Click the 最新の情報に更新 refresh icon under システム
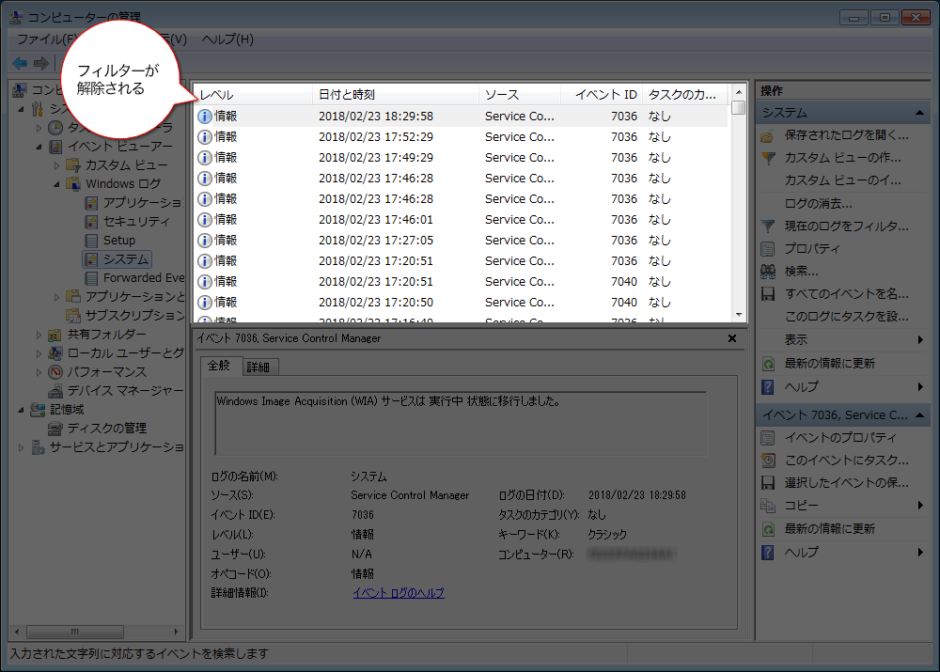940x672 pixels. click(768, 363)
